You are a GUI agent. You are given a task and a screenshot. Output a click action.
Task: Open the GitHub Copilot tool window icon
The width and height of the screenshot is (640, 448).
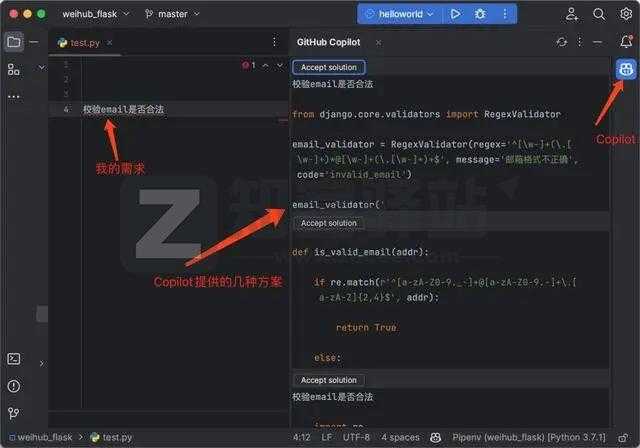625,69
